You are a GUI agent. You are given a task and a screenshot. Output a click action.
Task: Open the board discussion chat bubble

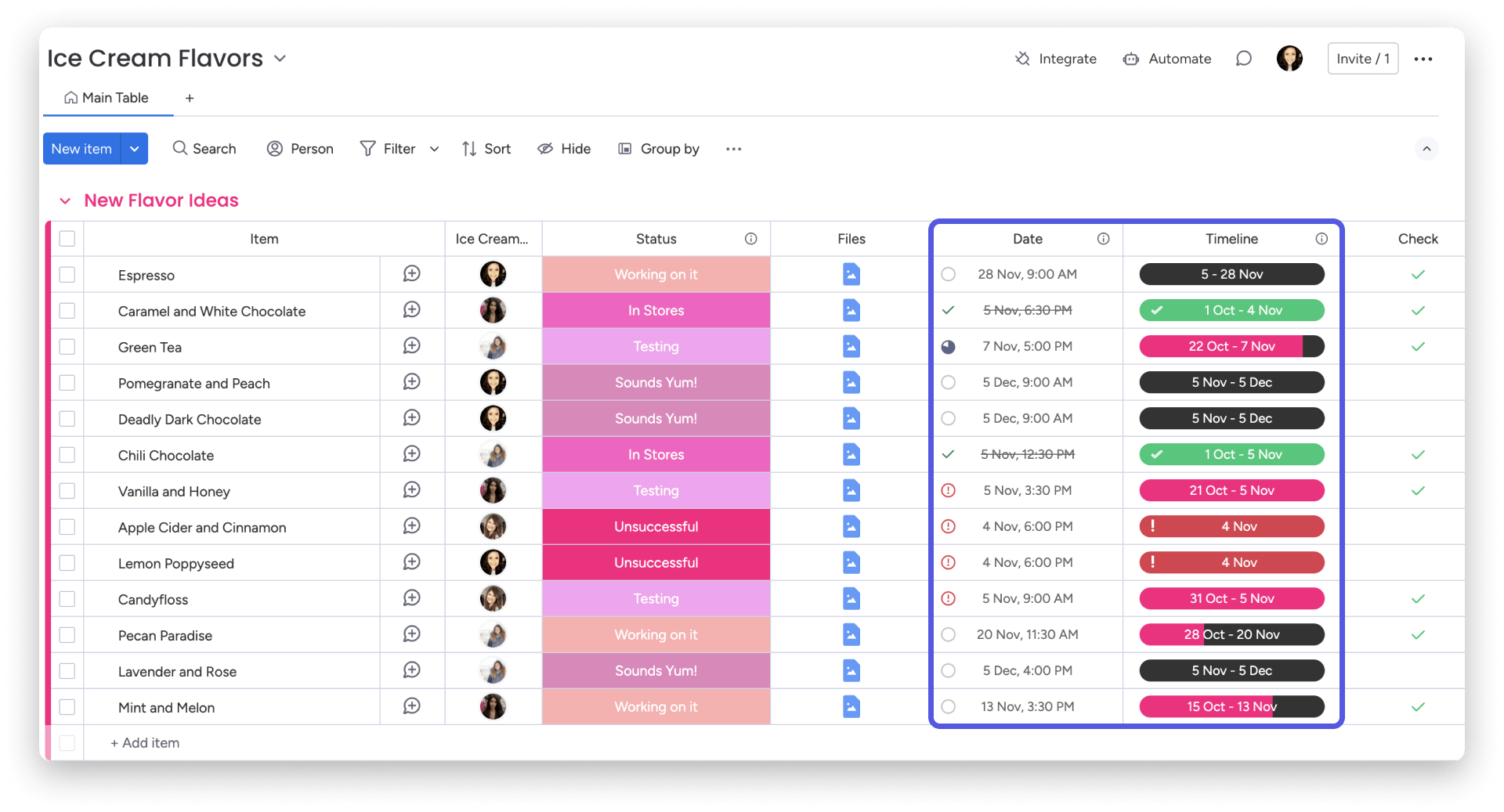1243,59
